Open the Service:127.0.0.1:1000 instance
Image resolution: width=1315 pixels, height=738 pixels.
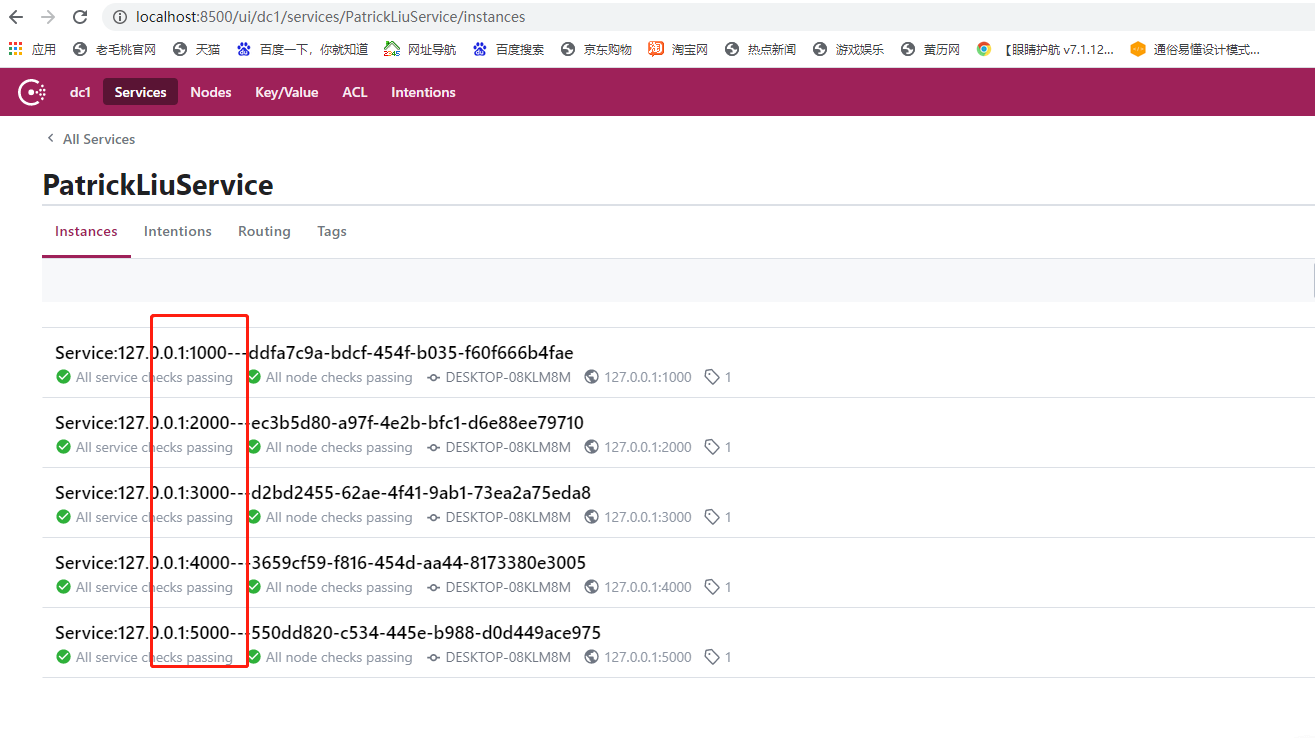(314, 352)
